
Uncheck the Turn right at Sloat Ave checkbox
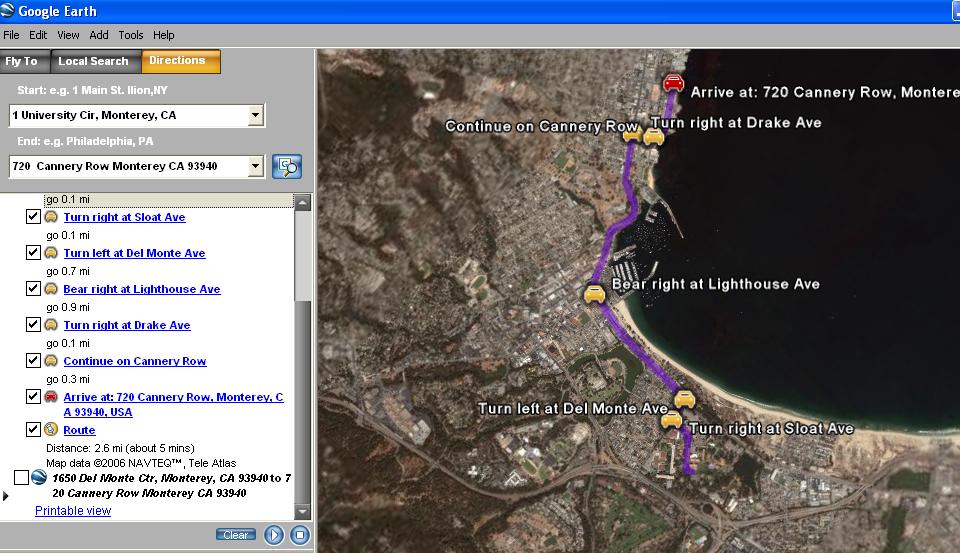(x=33, y=217)
